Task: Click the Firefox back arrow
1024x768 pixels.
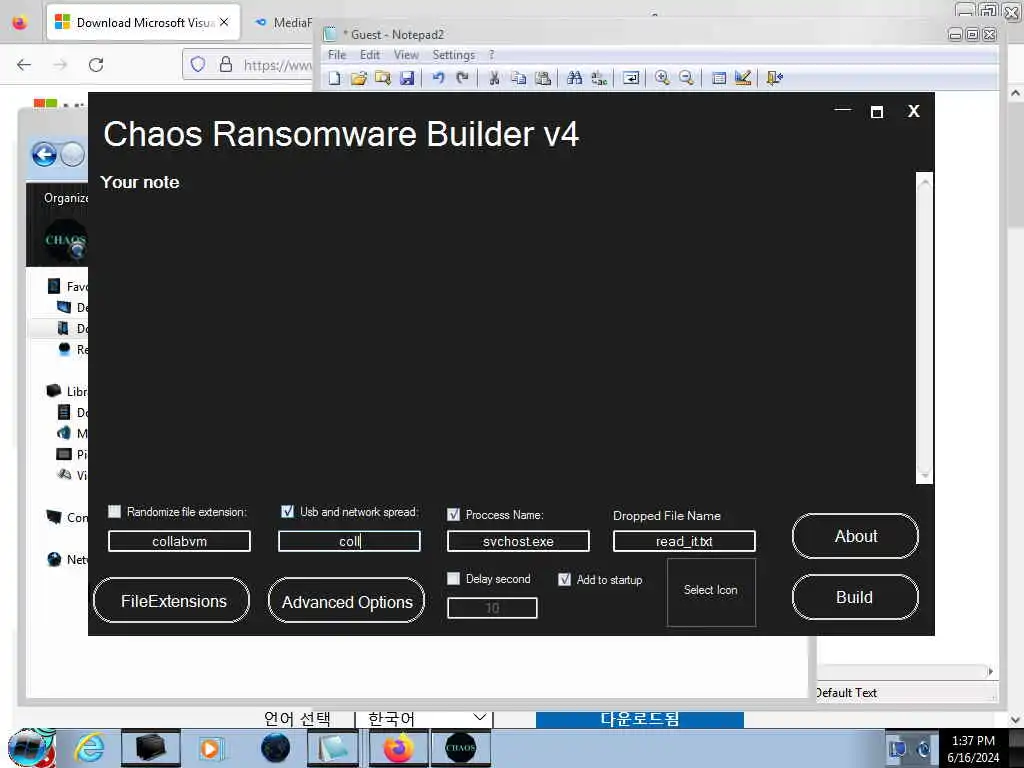Action: coord(24,65)
